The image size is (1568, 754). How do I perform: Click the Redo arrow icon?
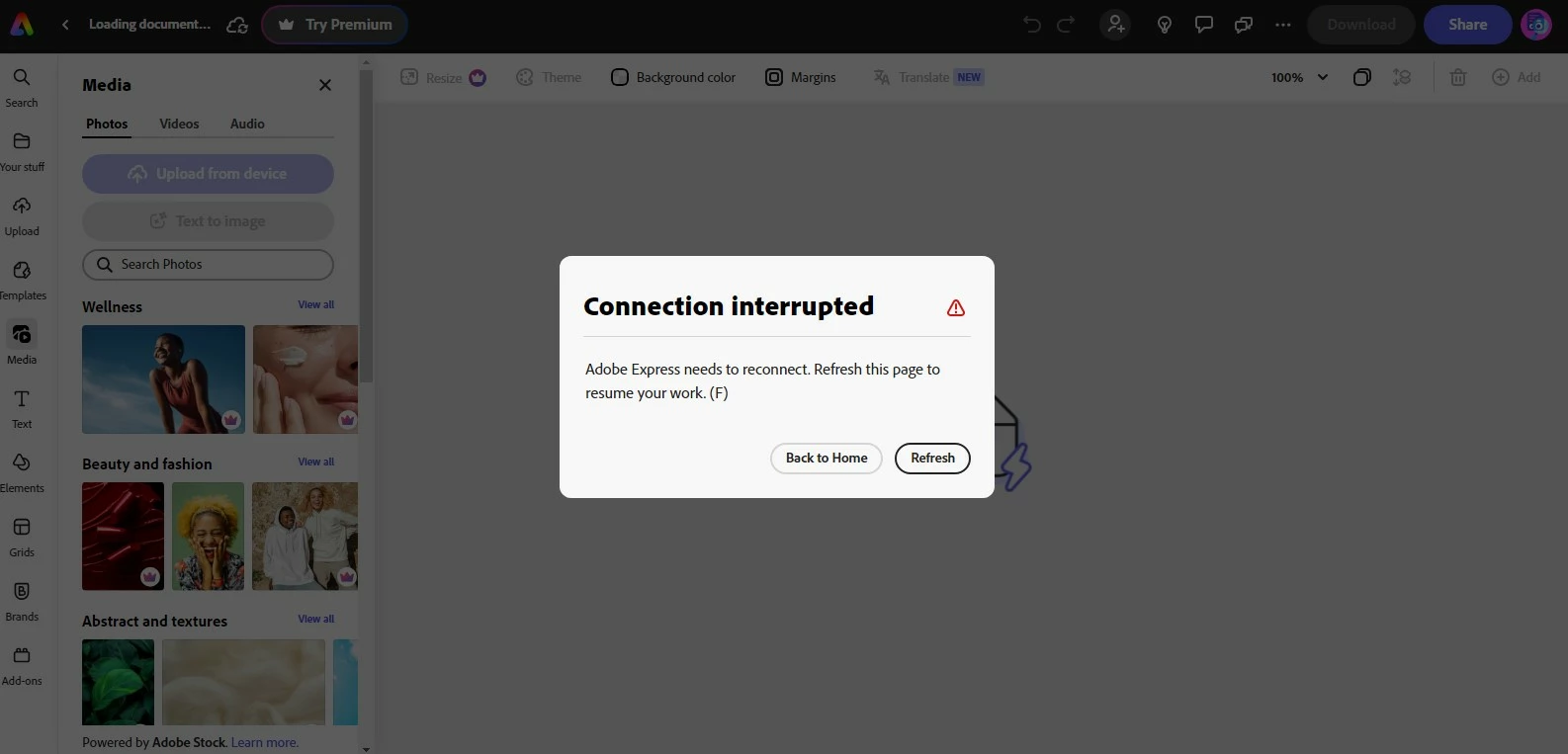point(1066,25)
